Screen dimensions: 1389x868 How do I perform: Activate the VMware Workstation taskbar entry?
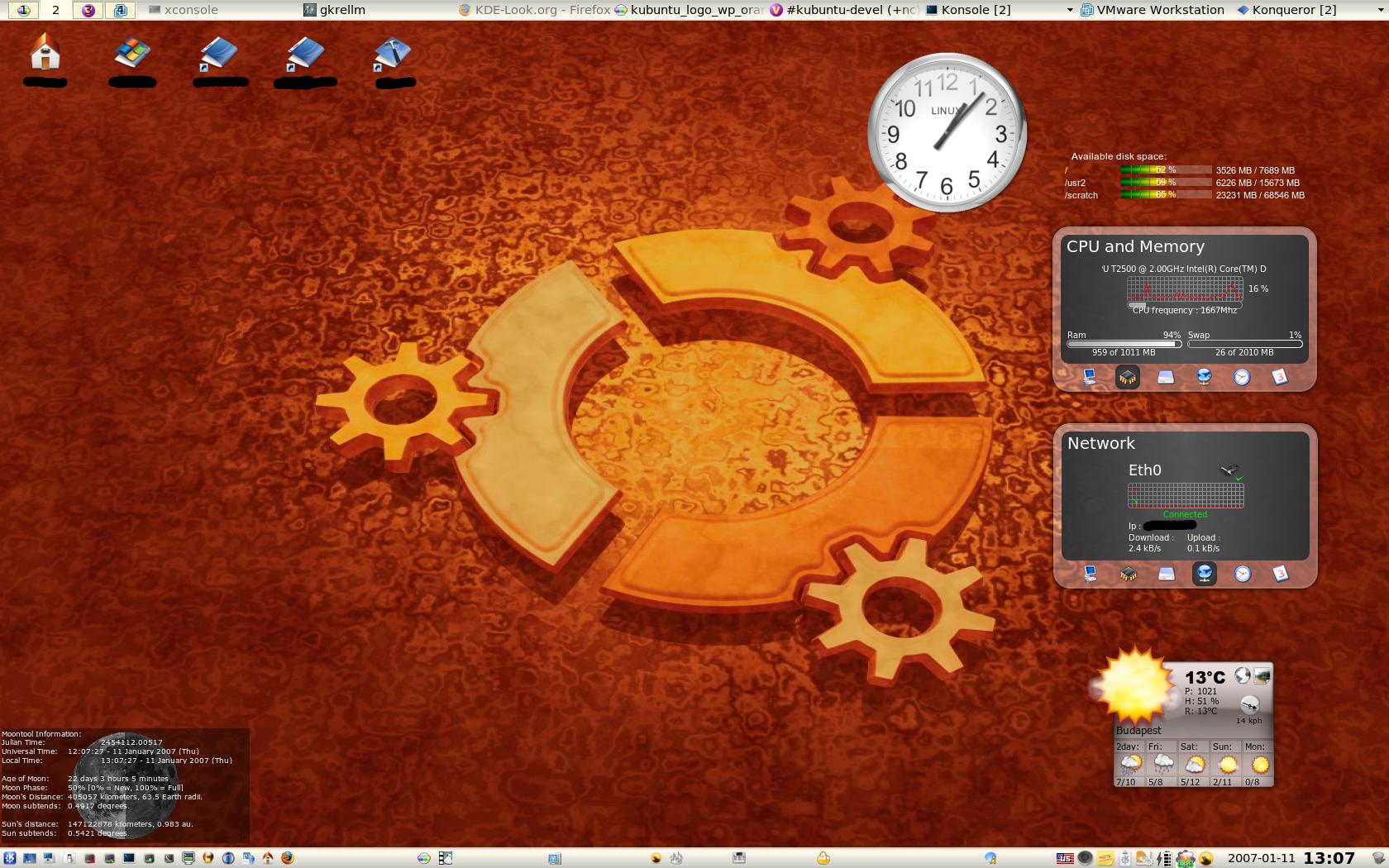[x=1153, y=10]
